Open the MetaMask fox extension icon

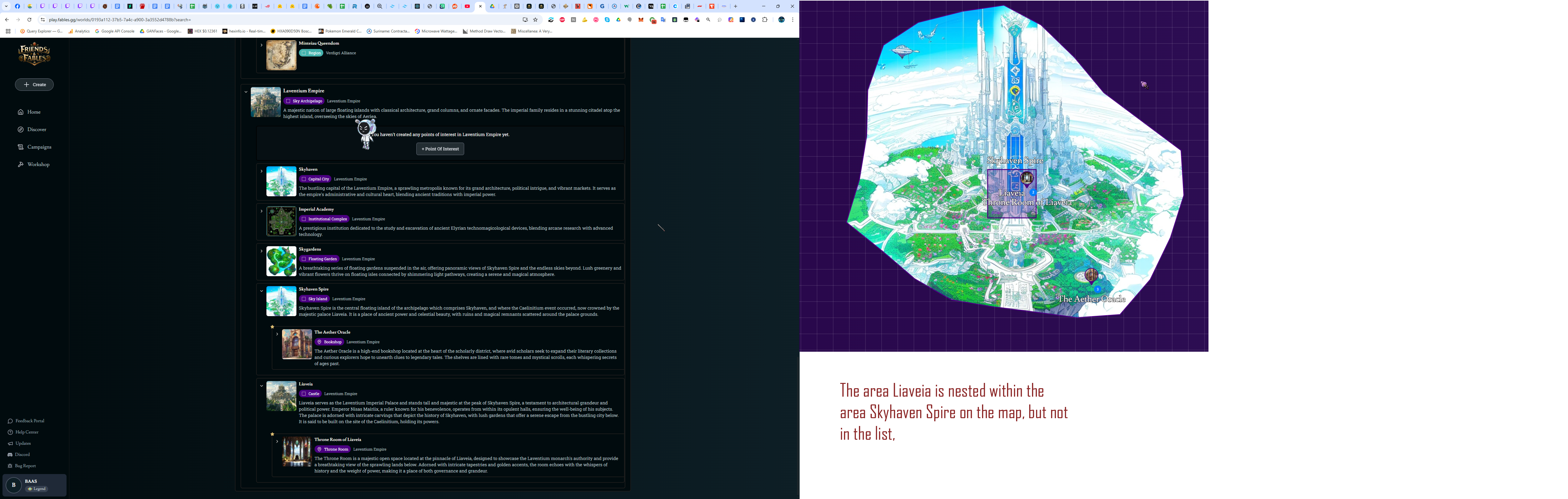coord(641,19)
